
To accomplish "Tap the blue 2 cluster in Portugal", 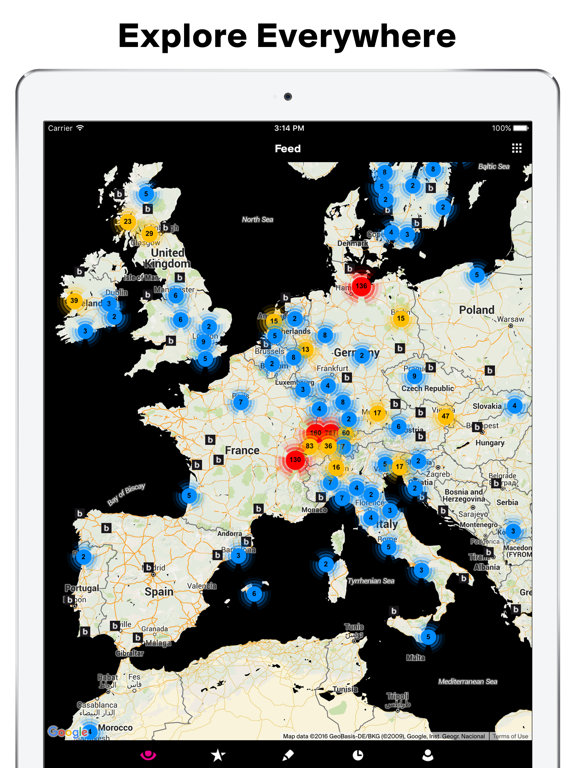I will coord(83,557).
